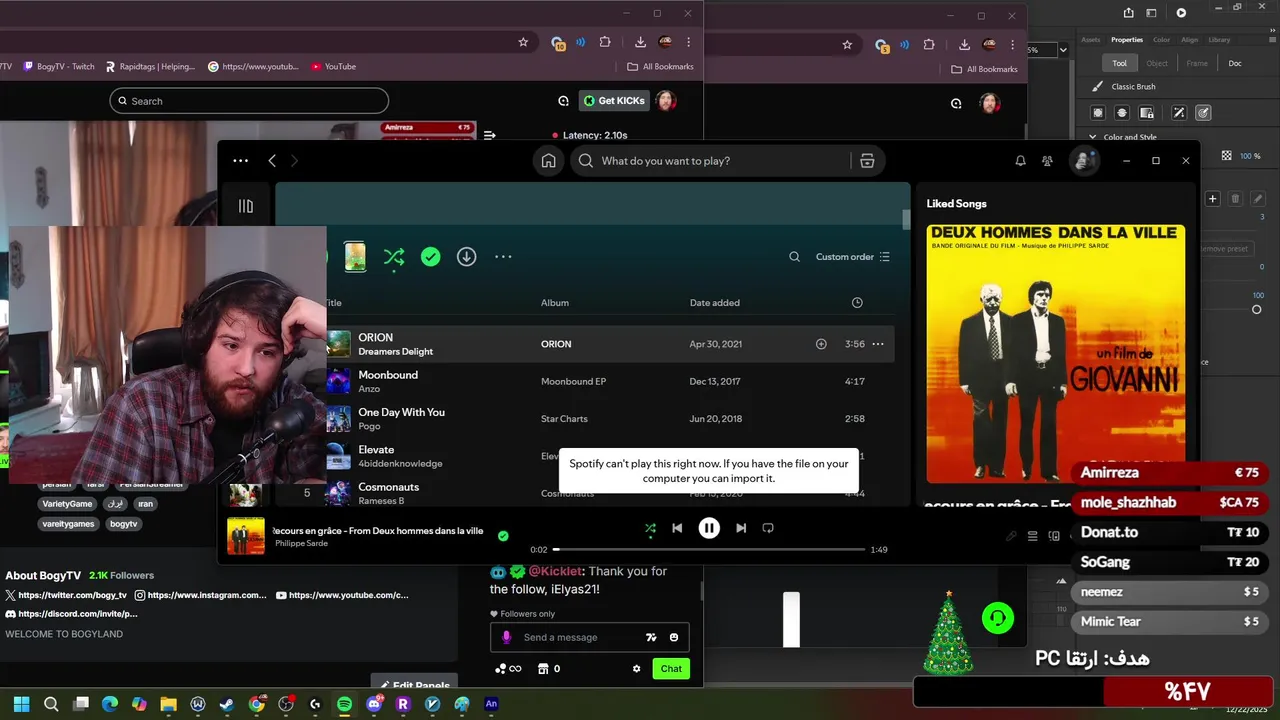Open the Custom order sort dropdown

(852, 257)
